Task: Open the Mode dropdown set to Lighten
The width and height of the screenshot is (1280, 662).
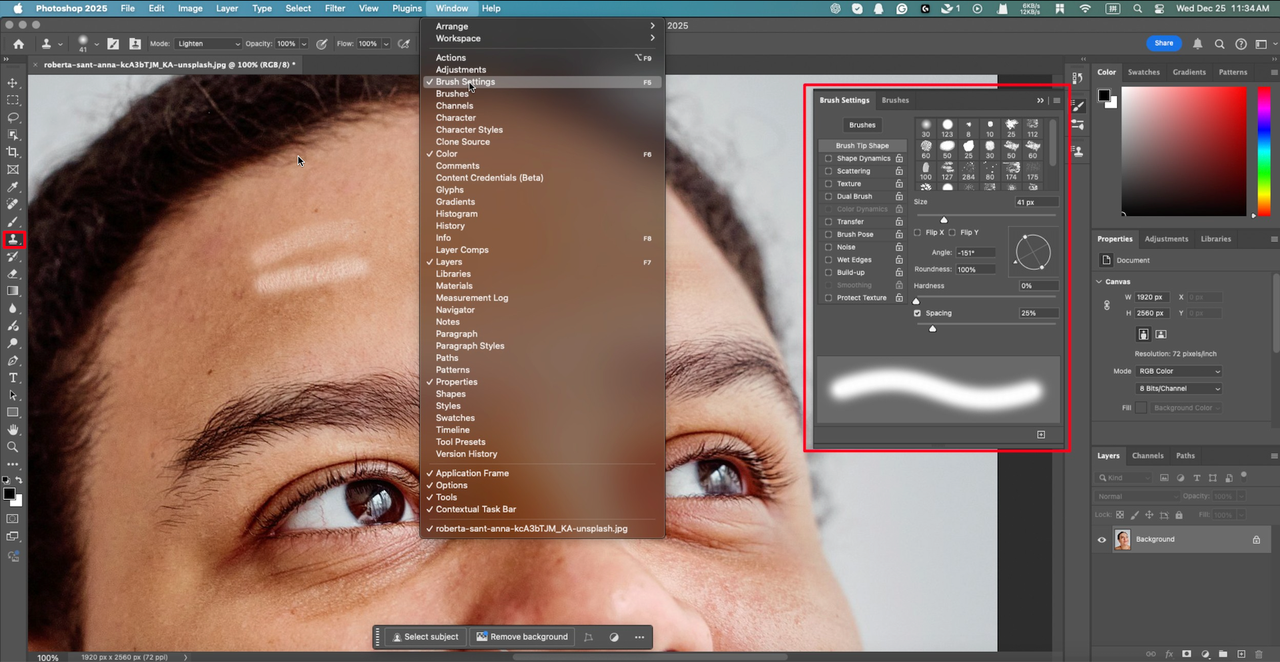Action: tap(208, 44)
